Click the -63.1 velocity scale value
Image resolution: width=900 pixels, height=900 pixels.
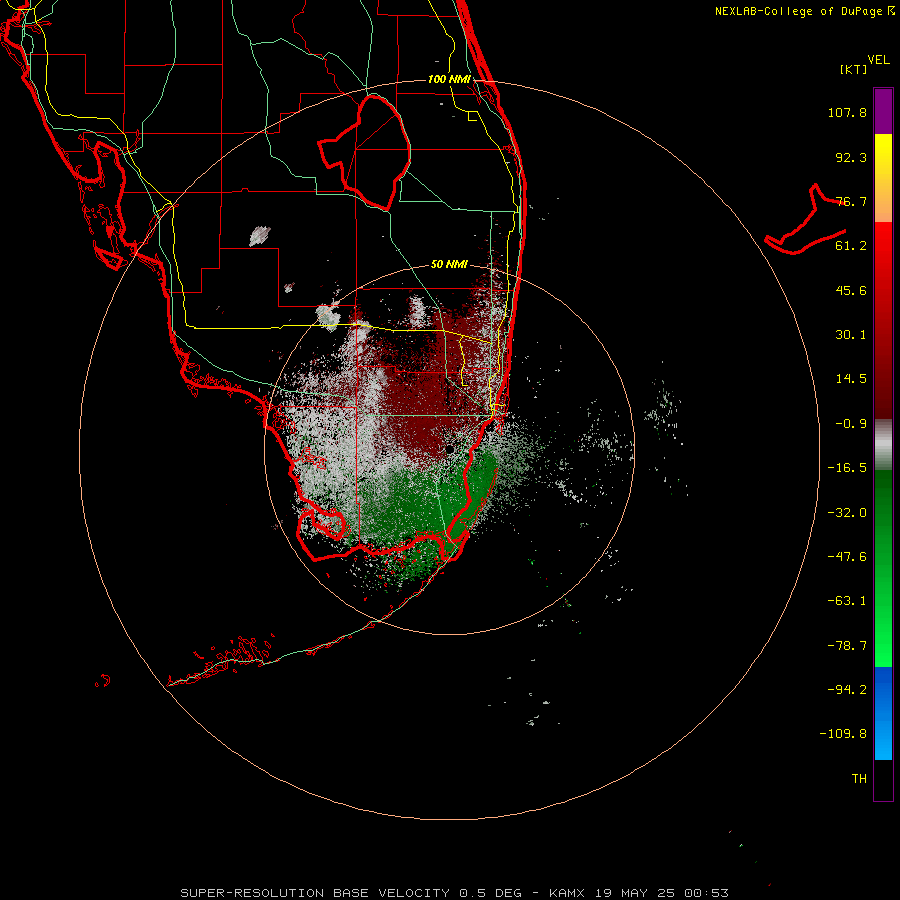[x=847, y=601]
